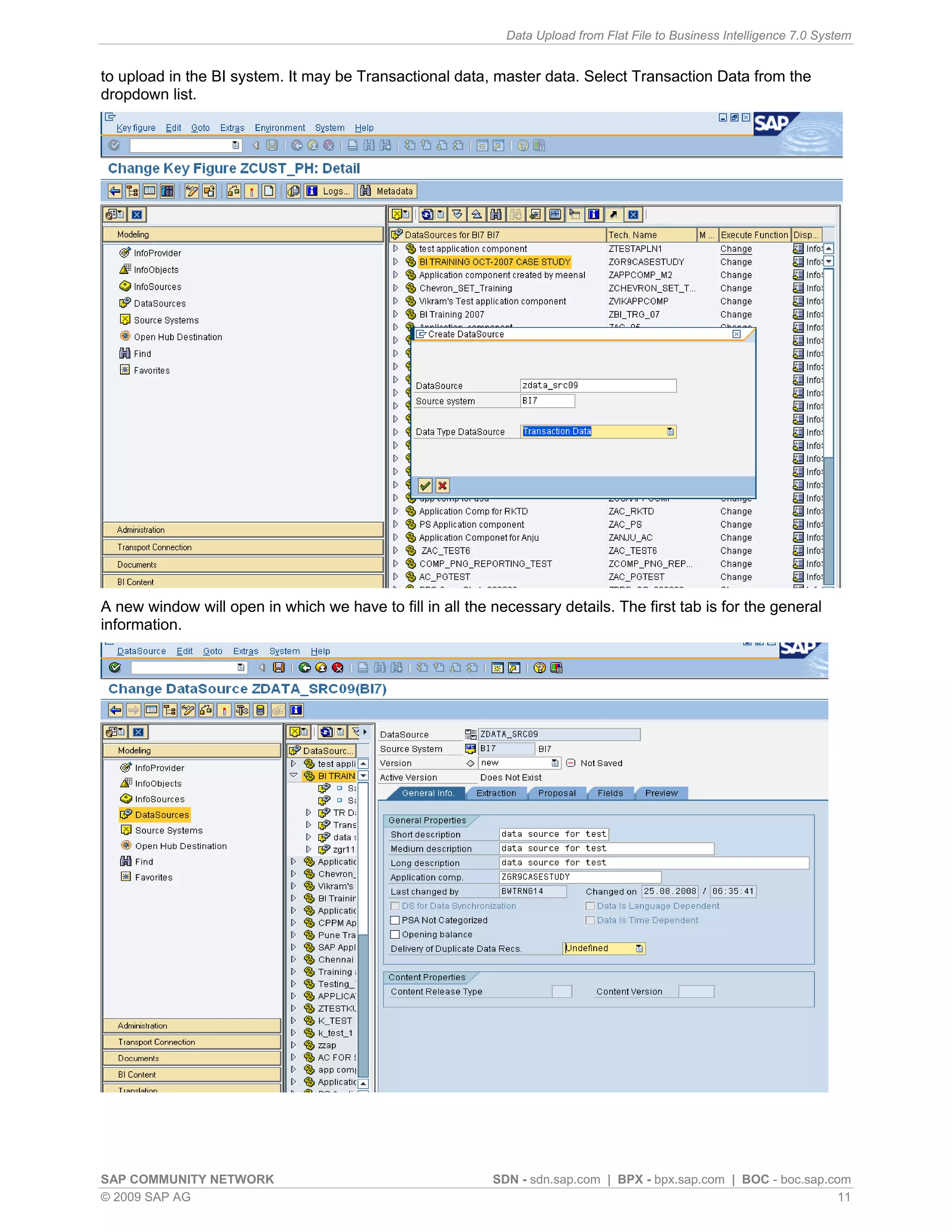Expand AC_PGTEST tree node
The image size is (952, 1232).
(x=396, y=576)
